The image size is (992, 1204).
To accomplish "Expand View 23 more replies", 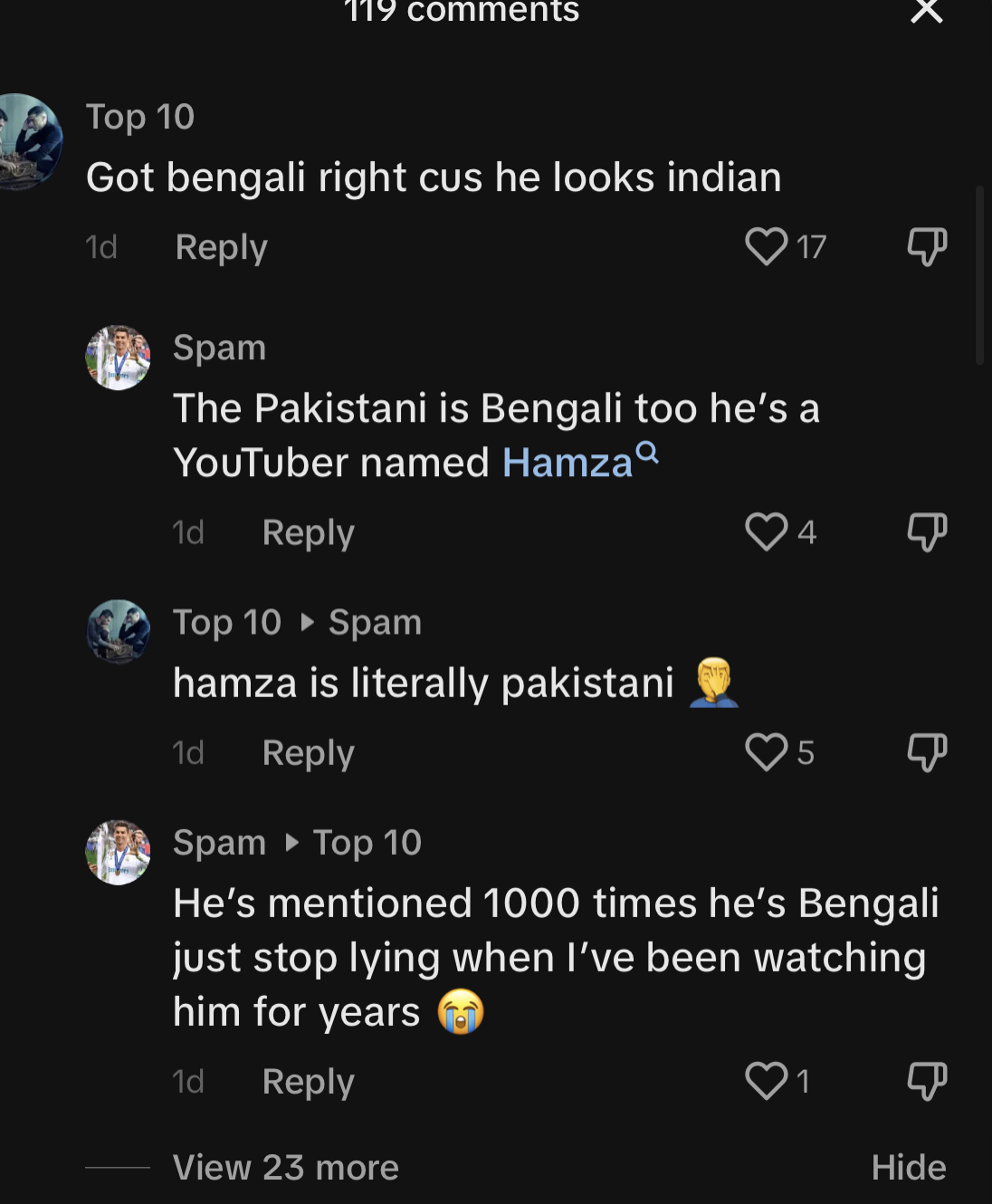I will [285, 1168].
